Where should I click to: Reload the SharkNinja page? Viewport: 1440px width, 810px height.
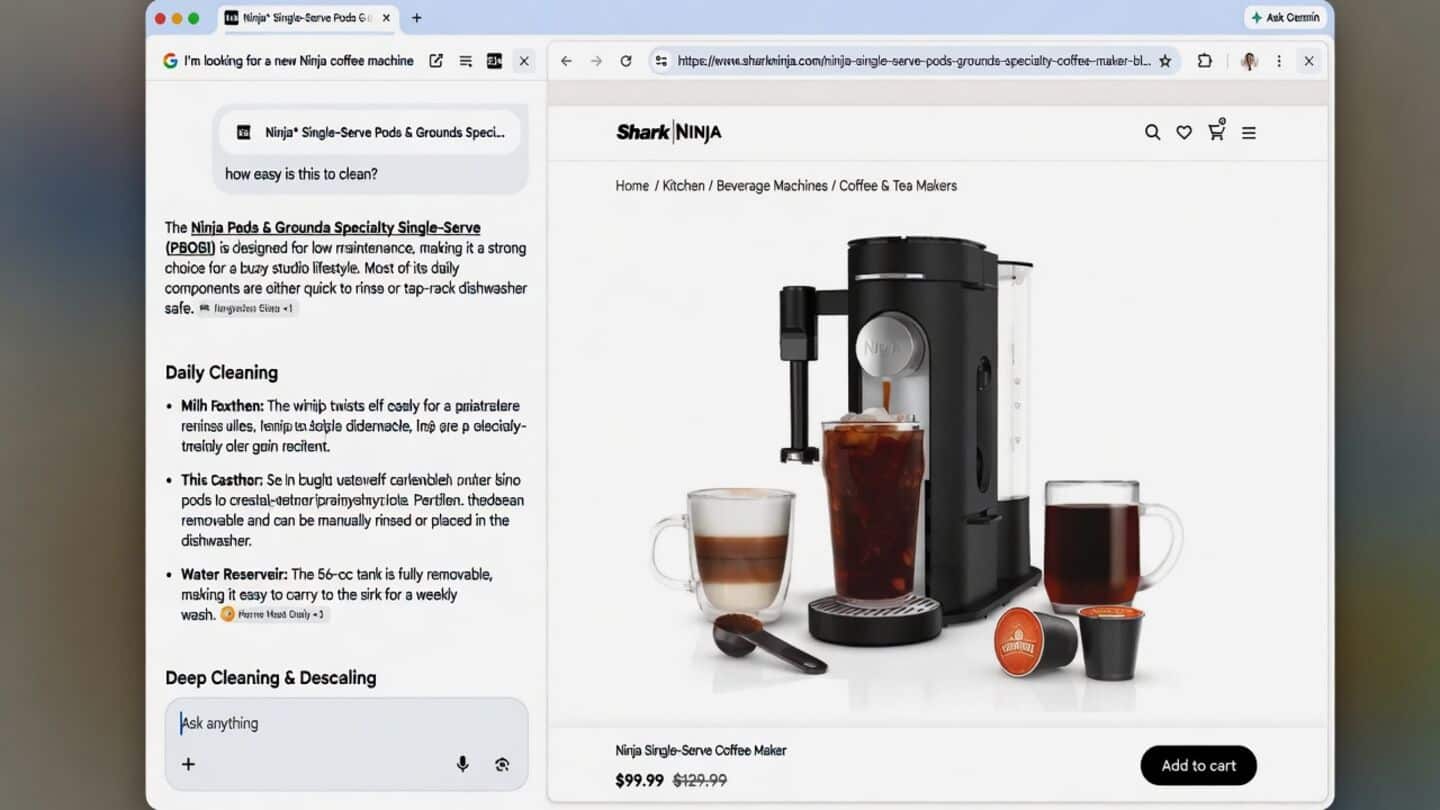[626, 61]
